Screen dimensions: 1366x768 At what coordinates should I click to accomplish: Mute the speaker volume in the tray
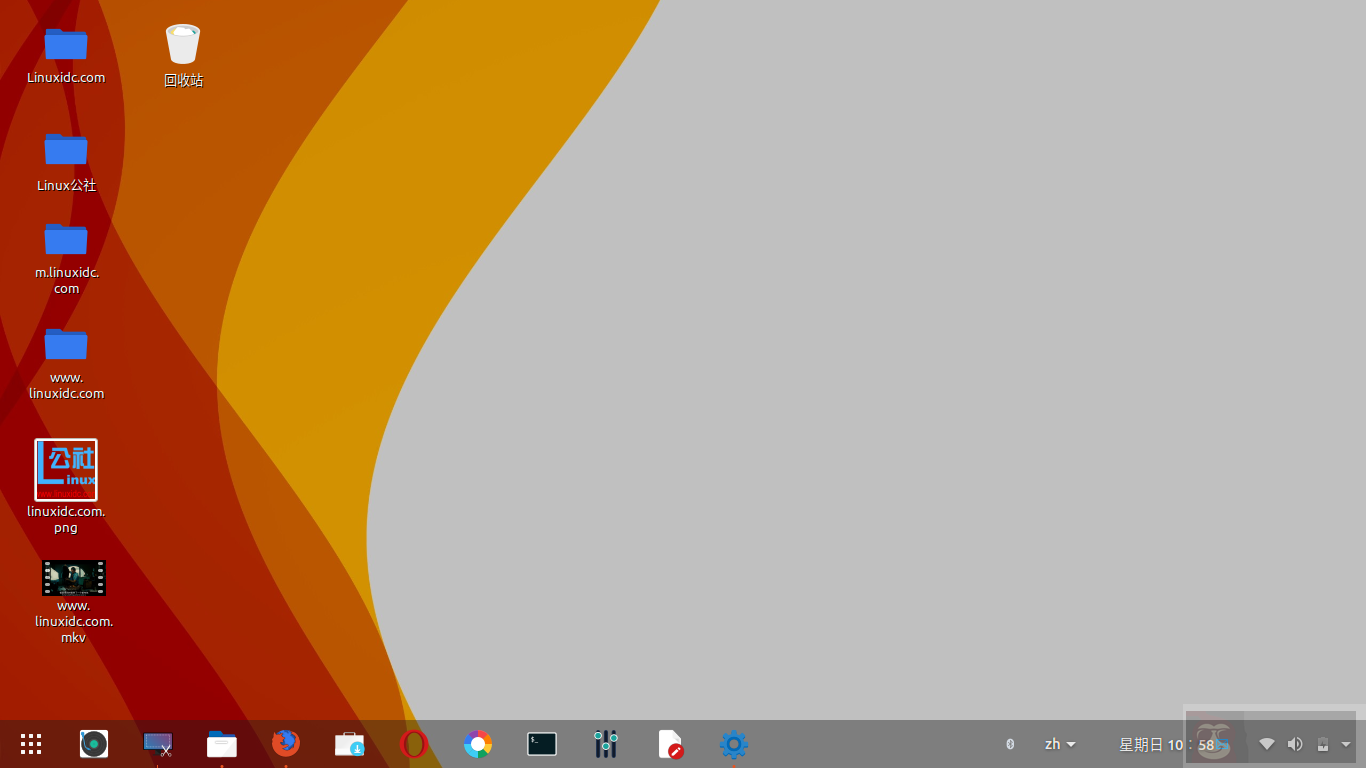pyautogui.click(x=1294, y=744)
